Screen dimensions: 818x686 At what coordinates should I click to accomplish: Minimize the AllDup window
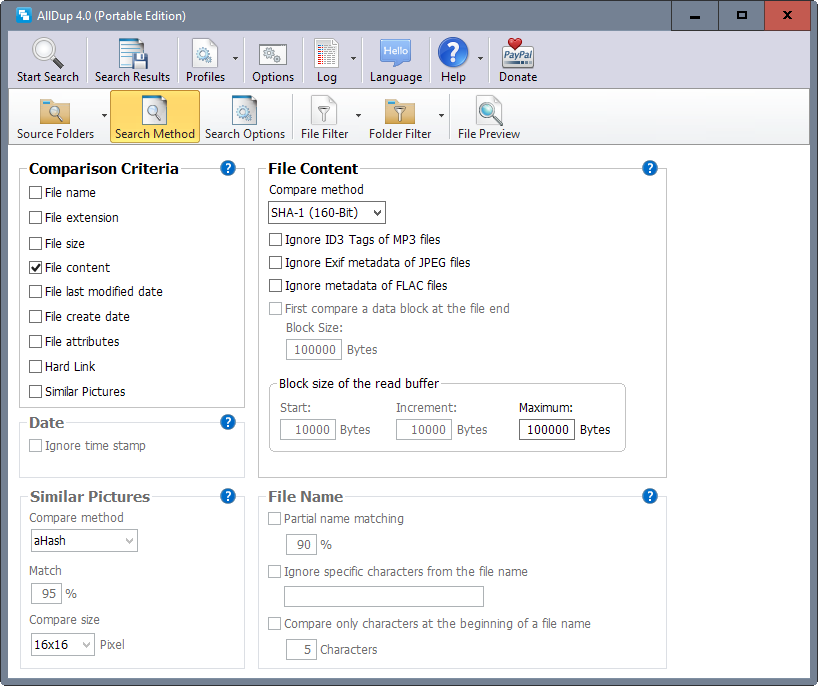(694, 16)
